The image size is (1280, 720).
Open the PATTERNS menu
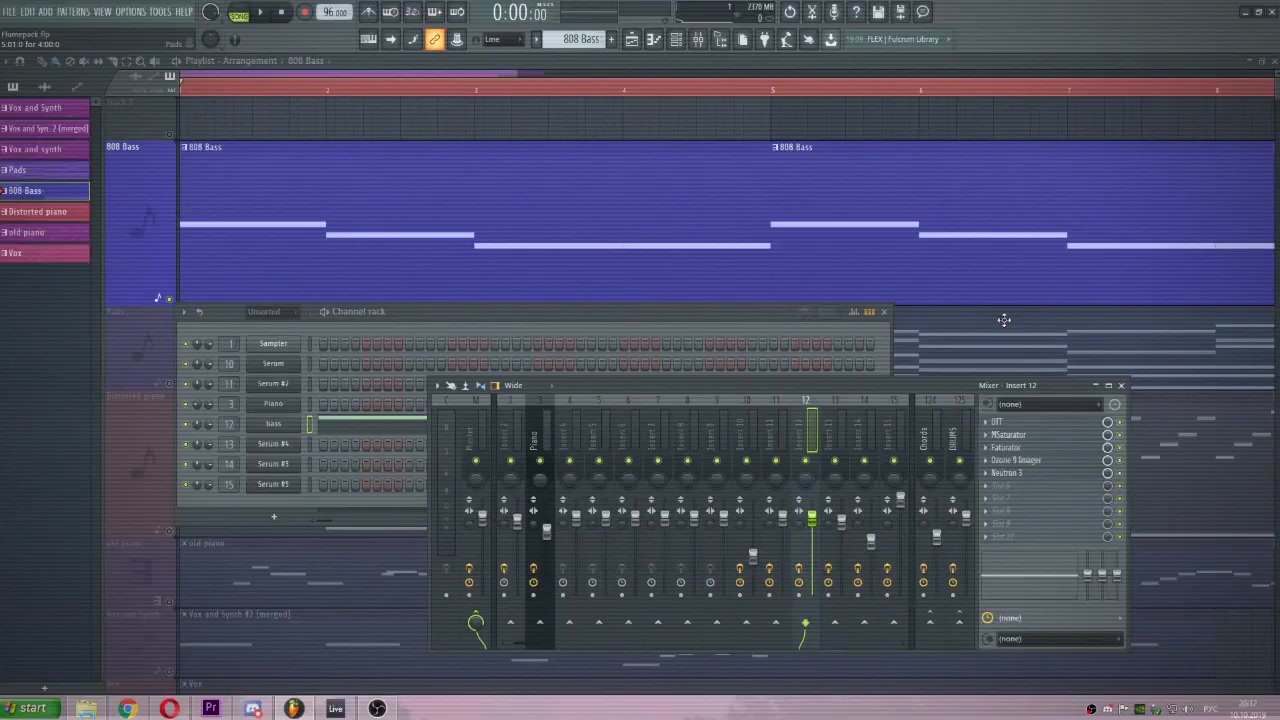click(73, 12)
